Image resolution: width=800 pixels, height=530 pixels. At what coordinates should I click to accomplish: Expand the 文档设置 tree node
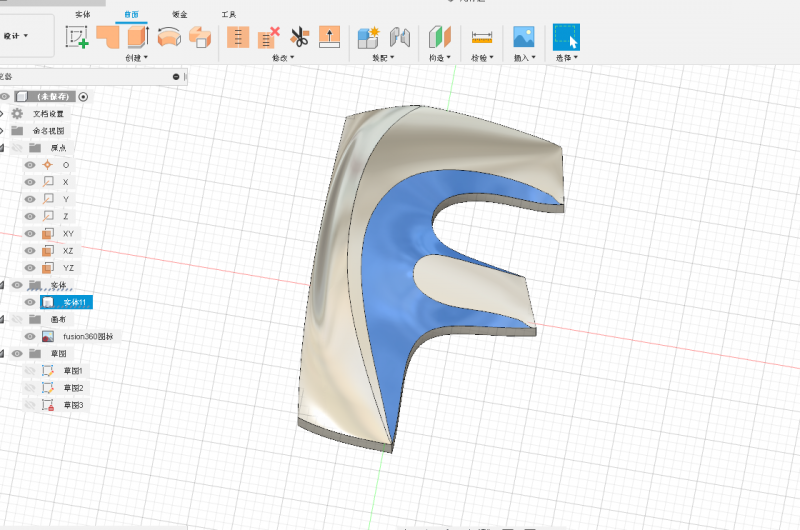point(2,113)
